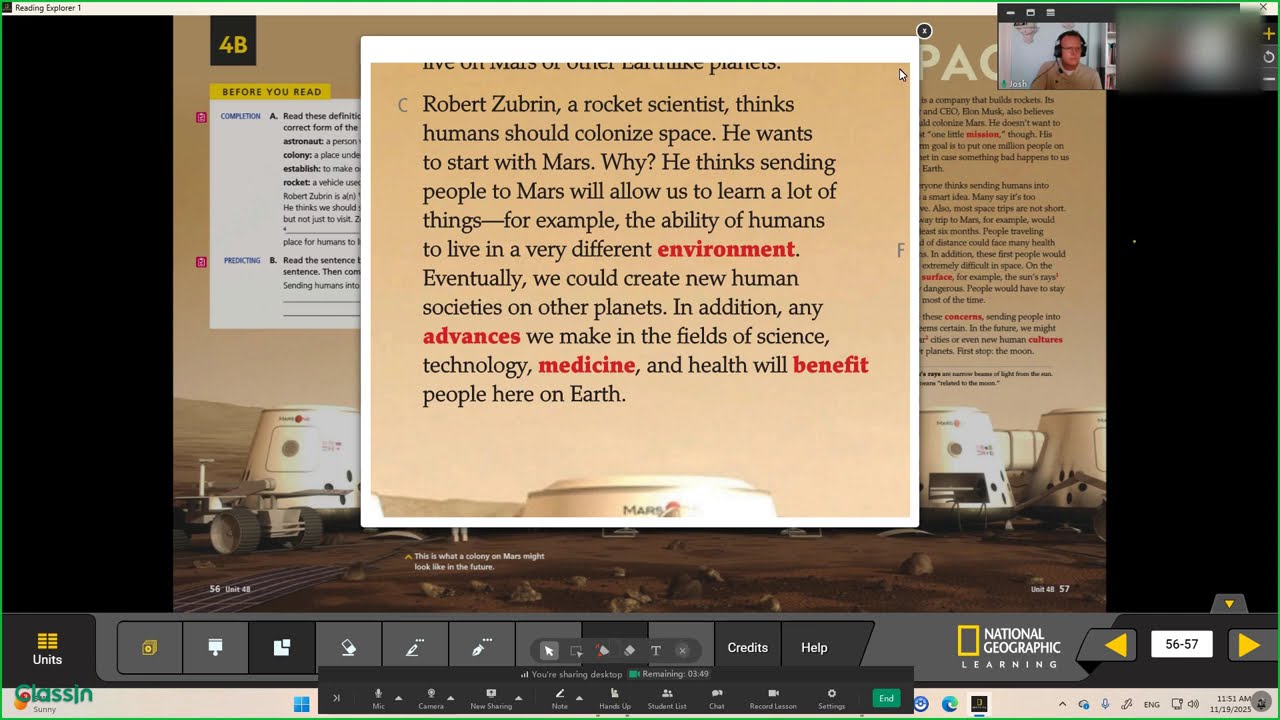Show hidden system tray icons
This screenshot has height=720, width=1280.
pos(1062,704)
